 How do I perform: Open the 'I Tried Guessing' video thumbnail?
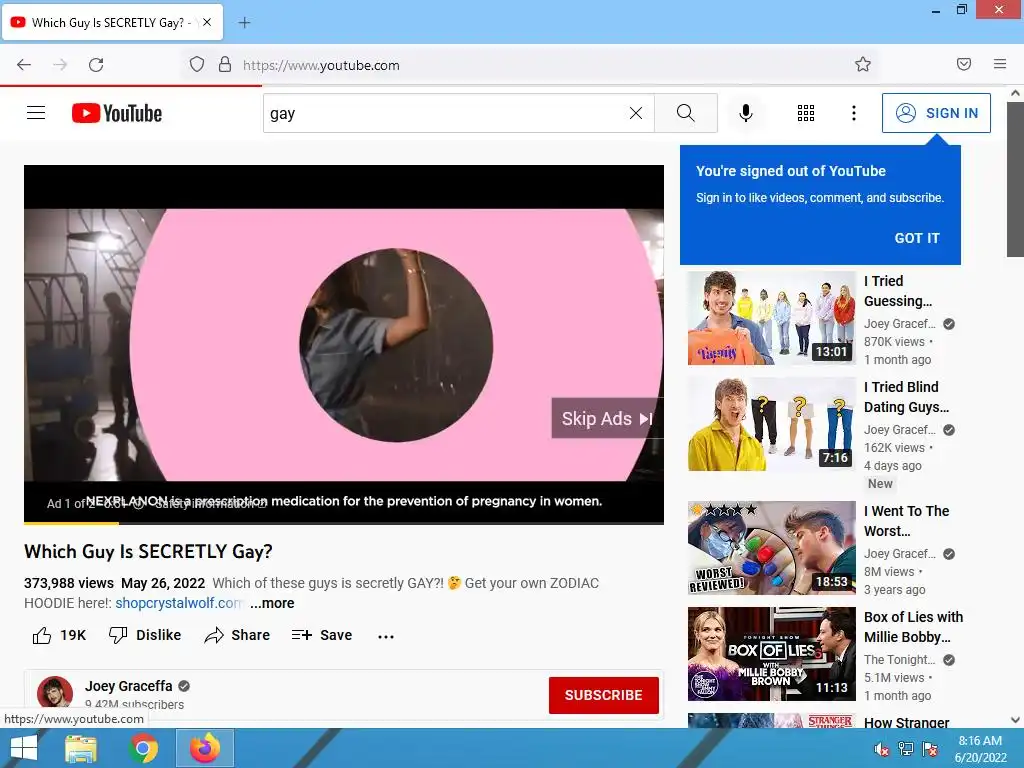pos(771,318)
